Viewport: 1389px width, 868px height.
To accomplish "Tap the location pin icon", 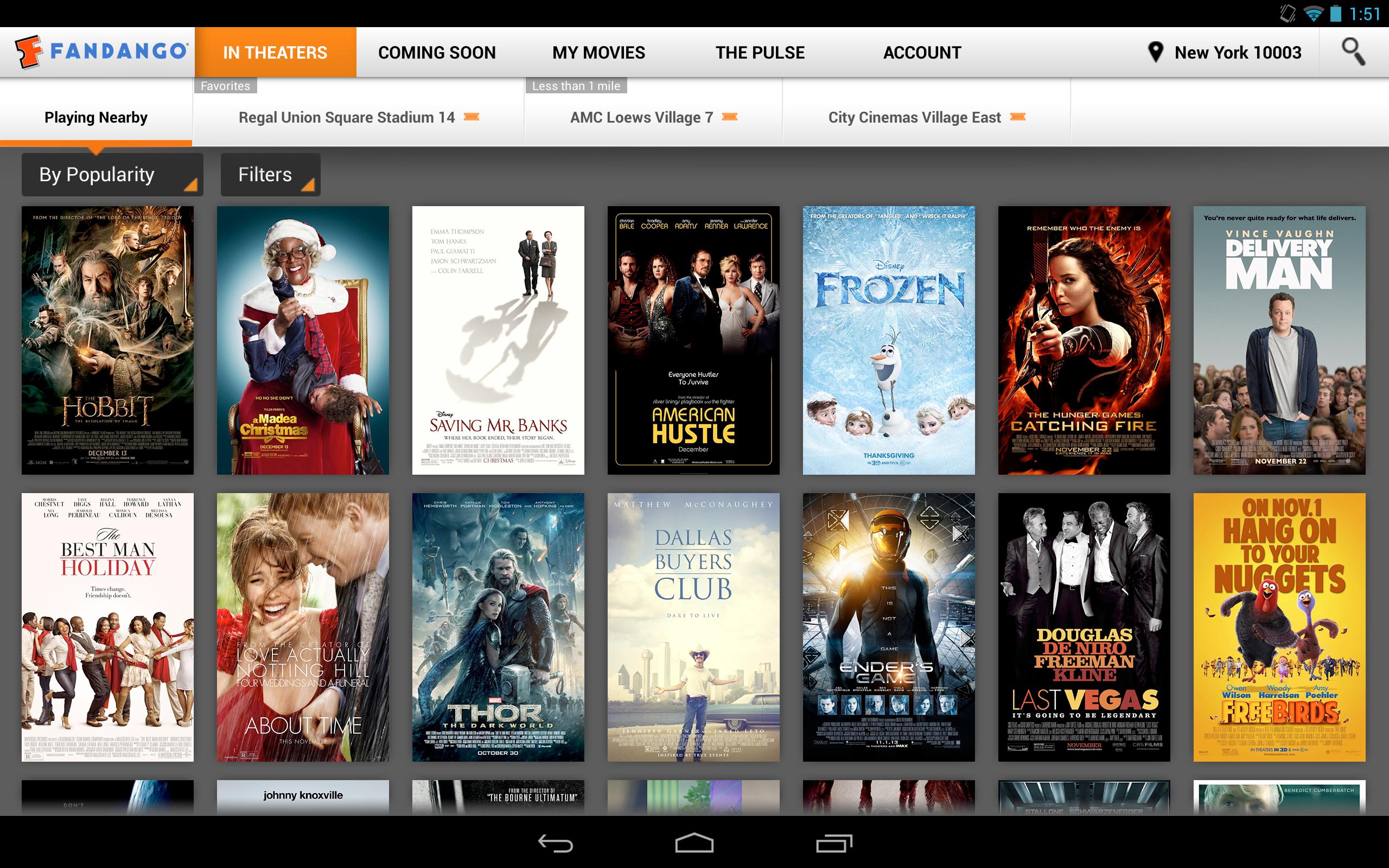I will tap(1155, 52).
